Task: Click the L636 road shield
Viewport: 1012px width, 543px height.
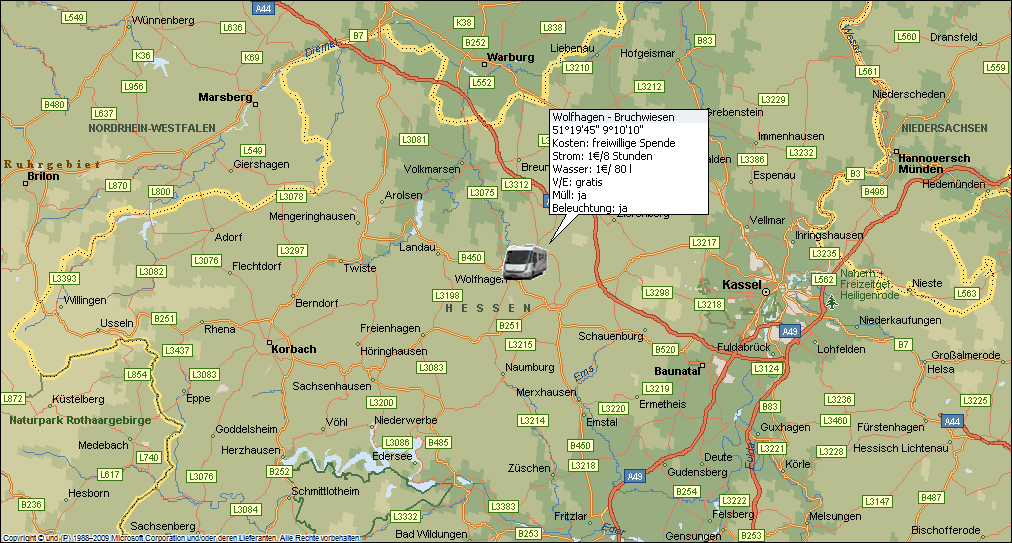Action: (x=232, y=28)
